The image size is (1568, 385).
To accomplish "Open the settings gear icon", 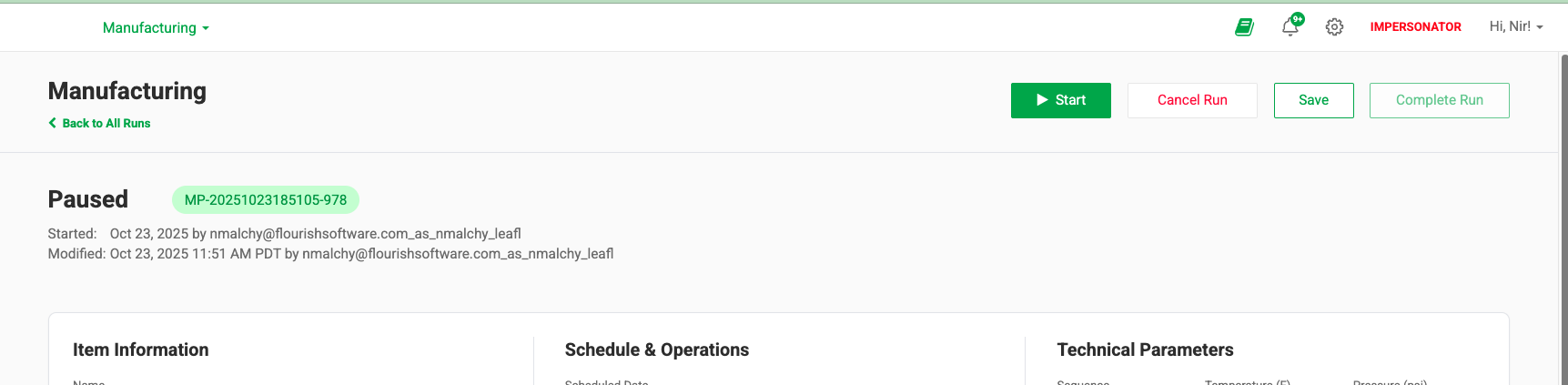I will click(1334, 27).
